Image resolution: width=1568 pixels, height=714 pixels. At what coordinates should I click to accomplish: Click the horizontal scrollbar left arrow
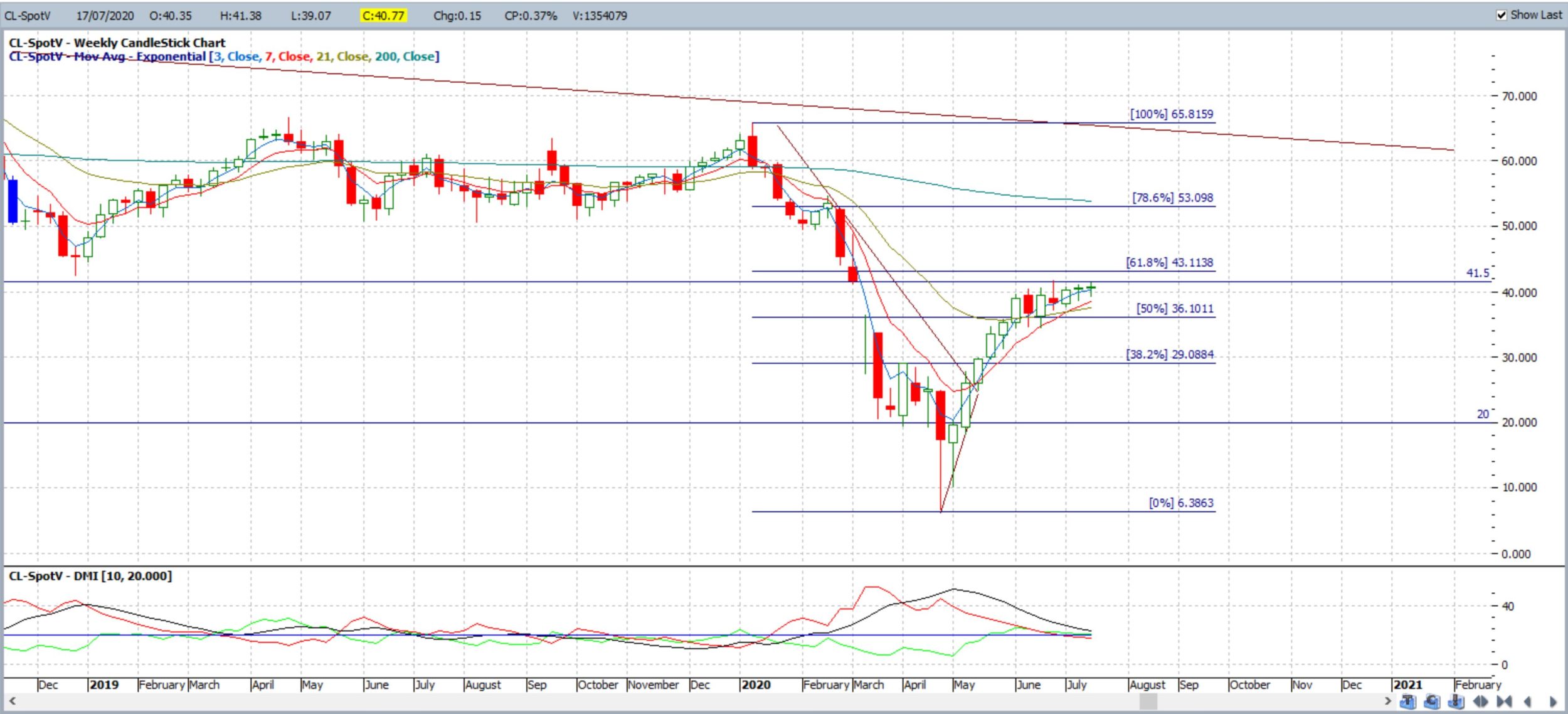point(12,701)
